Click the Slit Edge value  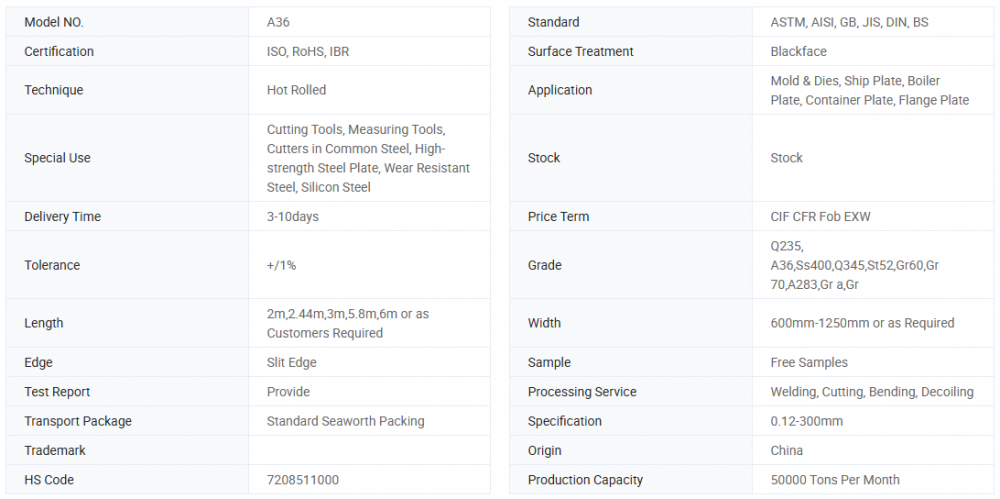[x=292, y=363]
